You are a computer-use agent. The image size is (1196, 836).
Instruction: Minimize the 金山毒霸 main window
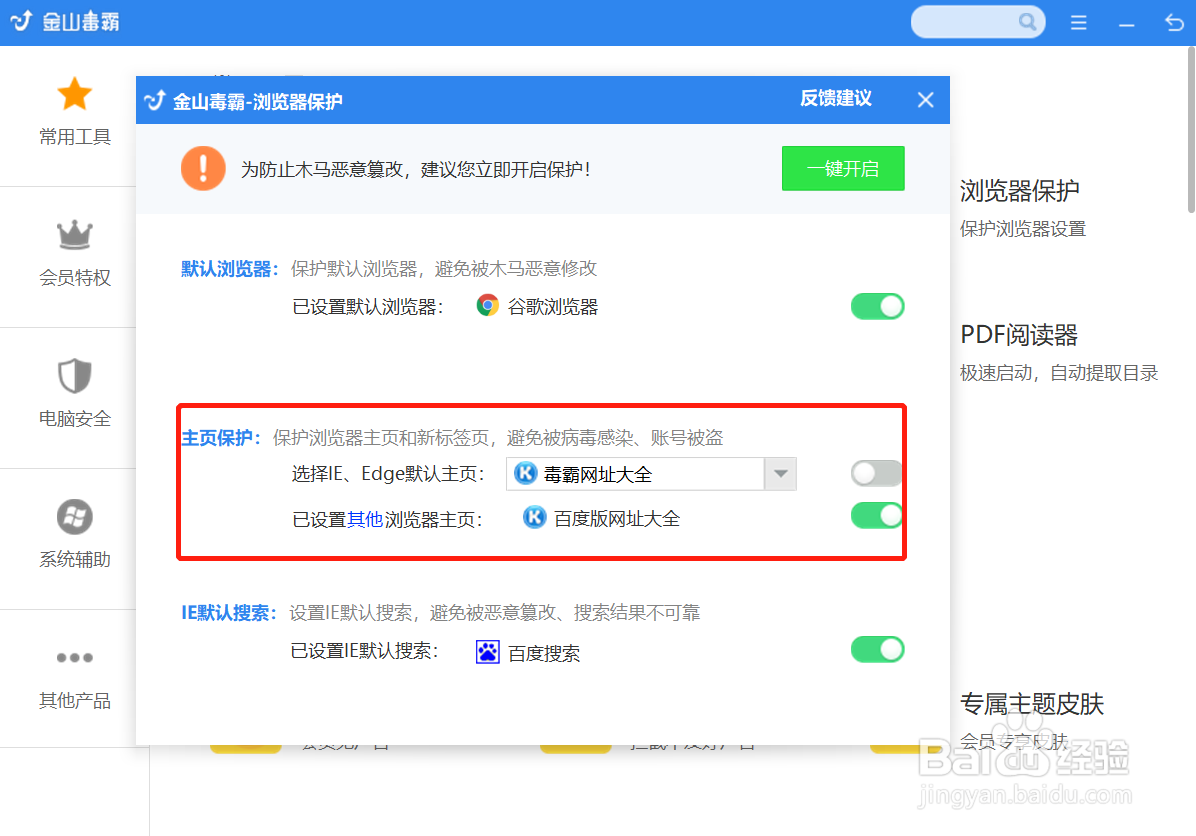pyautogui.click(x=1127, y=25)
